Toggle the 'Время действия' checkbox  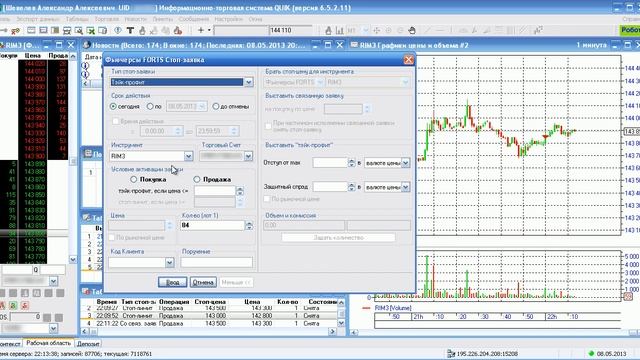point(115,121)
